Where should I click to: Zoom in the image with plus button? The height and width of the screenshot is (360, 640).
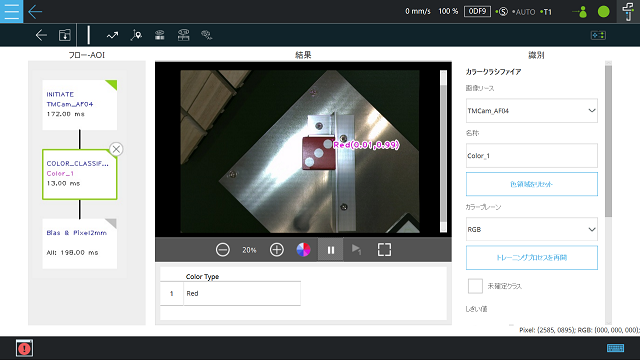(277, 249)
